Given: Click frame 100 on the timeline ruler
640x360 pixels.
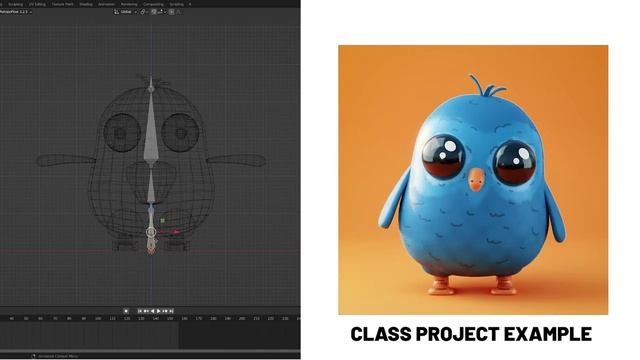Looking at the screenshot, I should [98, 318].
